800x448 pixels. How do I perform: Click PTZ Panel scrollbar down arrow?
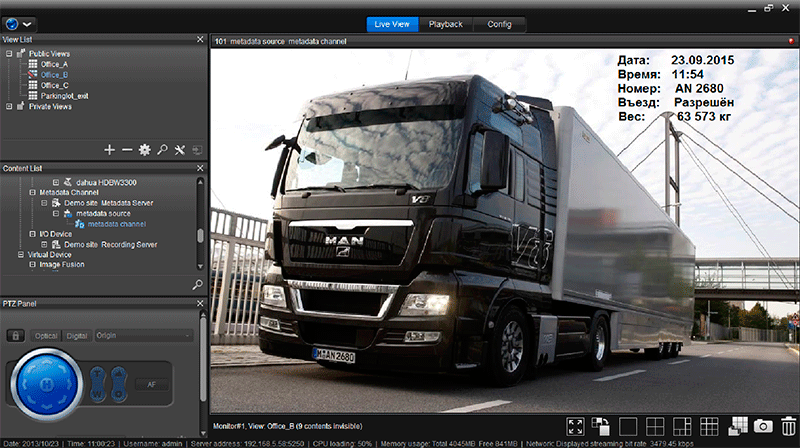203,433
